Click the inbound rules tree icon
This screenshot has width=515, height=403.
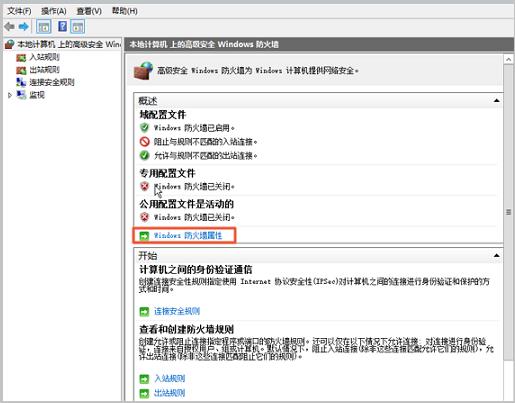21,58
